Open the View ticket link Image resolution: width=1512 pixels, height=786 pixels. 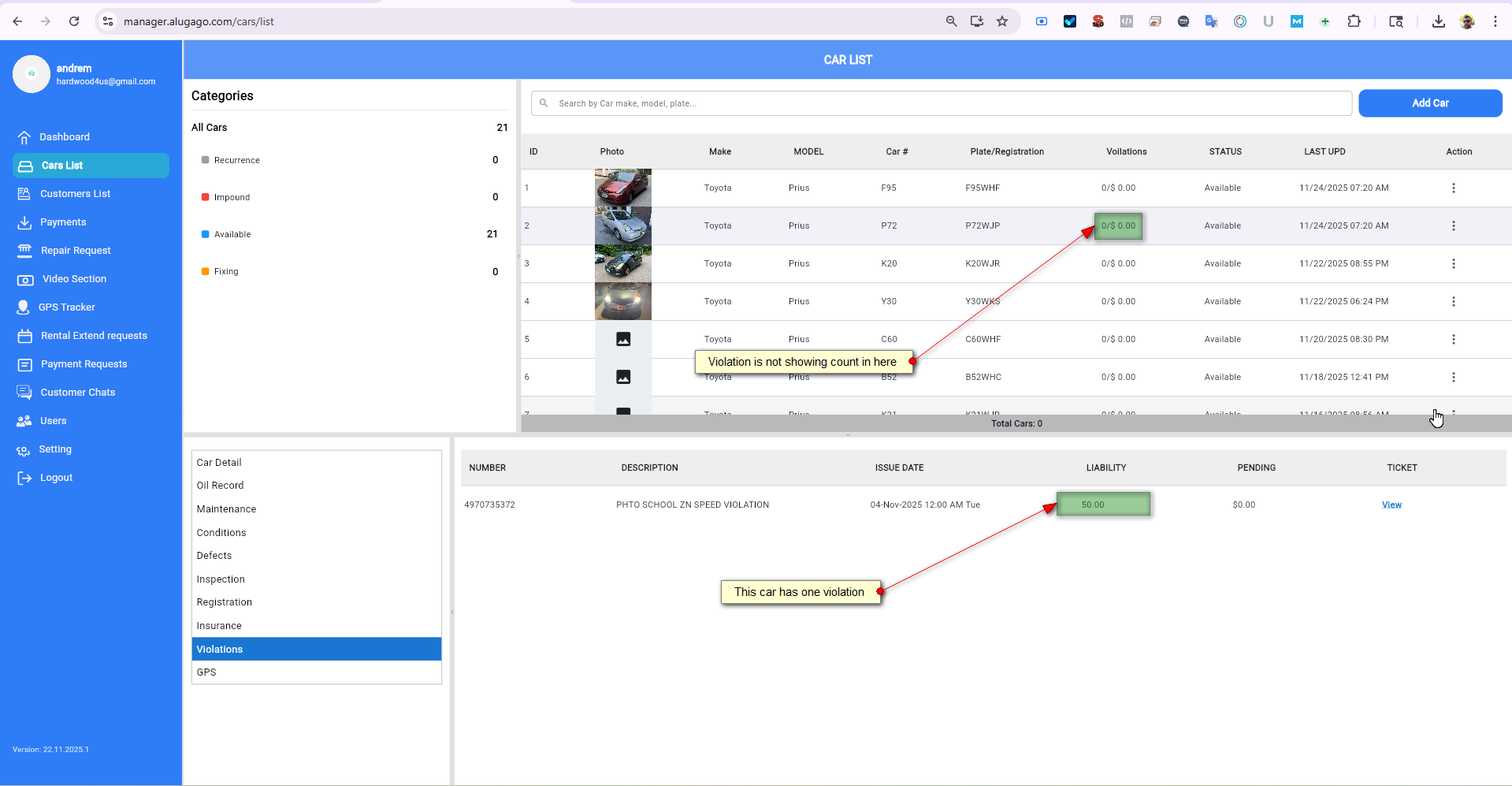(1391, 505)
